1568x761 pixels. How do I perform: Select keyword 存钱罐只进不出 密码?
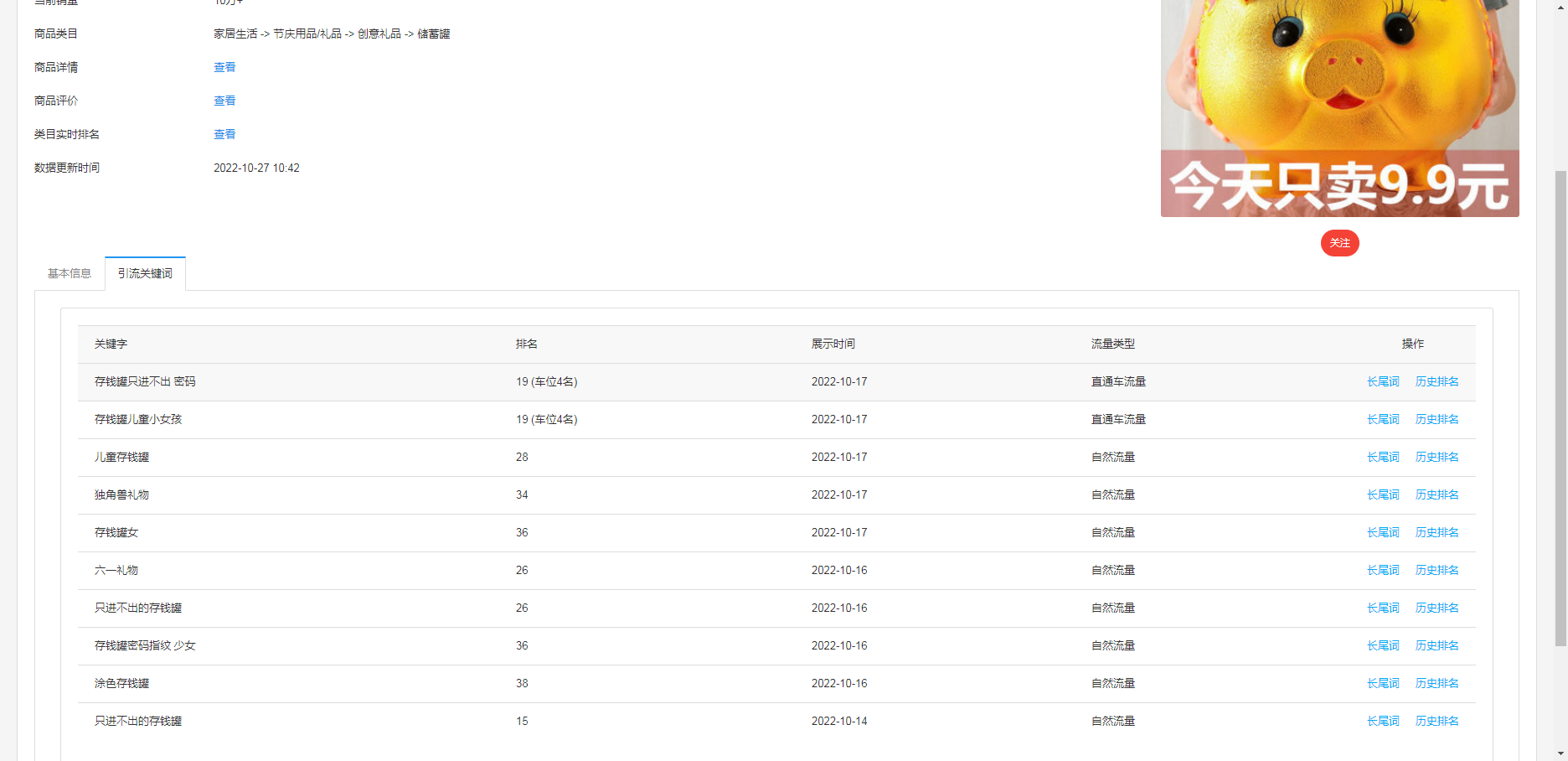(145, 381)
